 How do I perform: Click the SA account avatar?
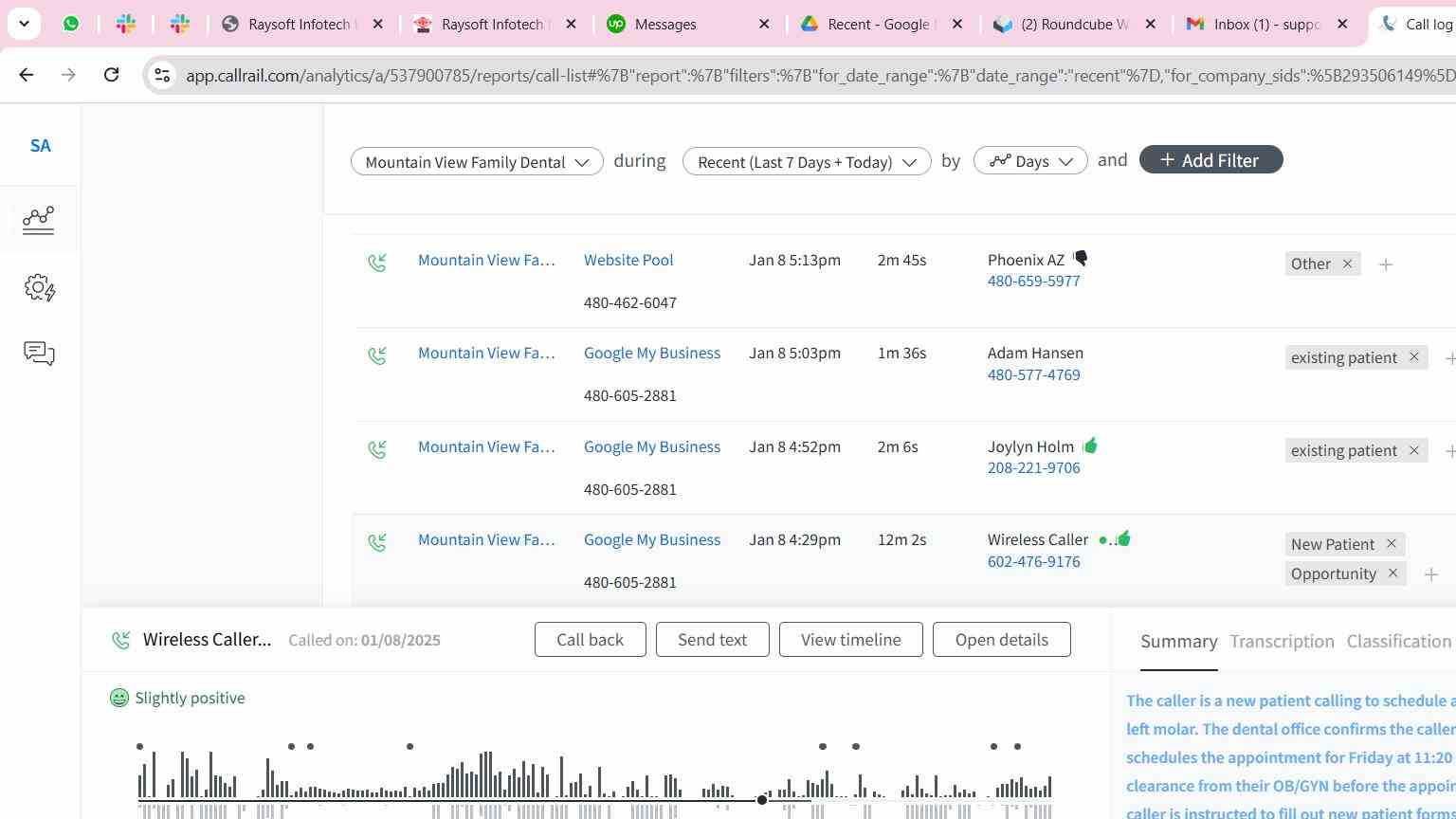point(40,146)
